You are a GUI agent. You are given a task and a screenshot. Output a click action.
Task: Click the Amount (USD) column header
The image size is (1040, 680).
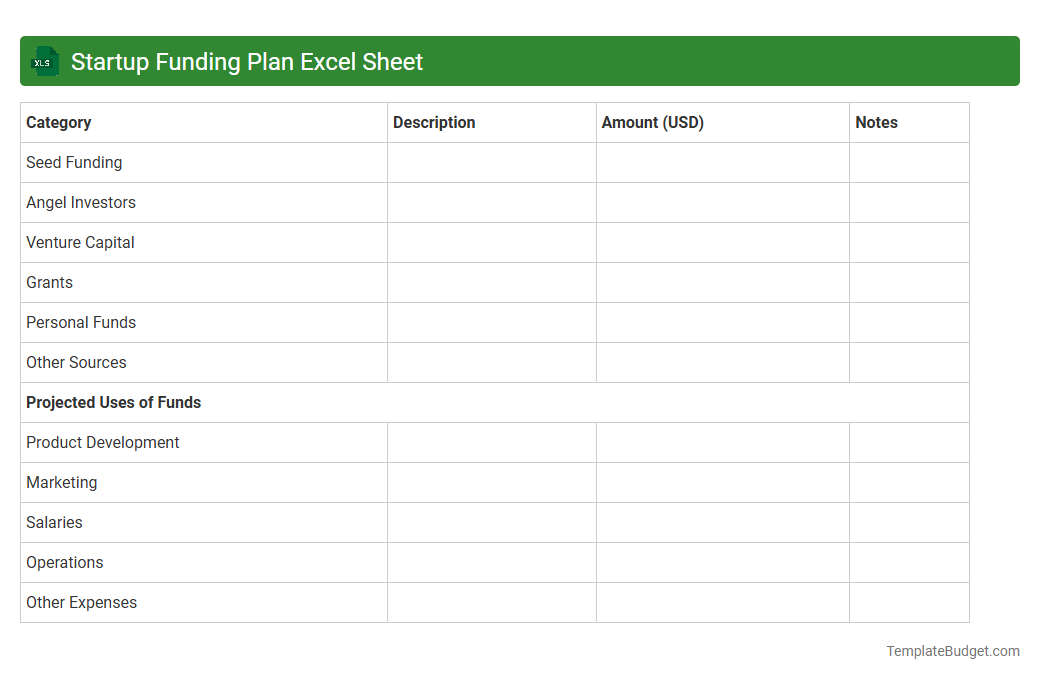click(x=652, y=122)
